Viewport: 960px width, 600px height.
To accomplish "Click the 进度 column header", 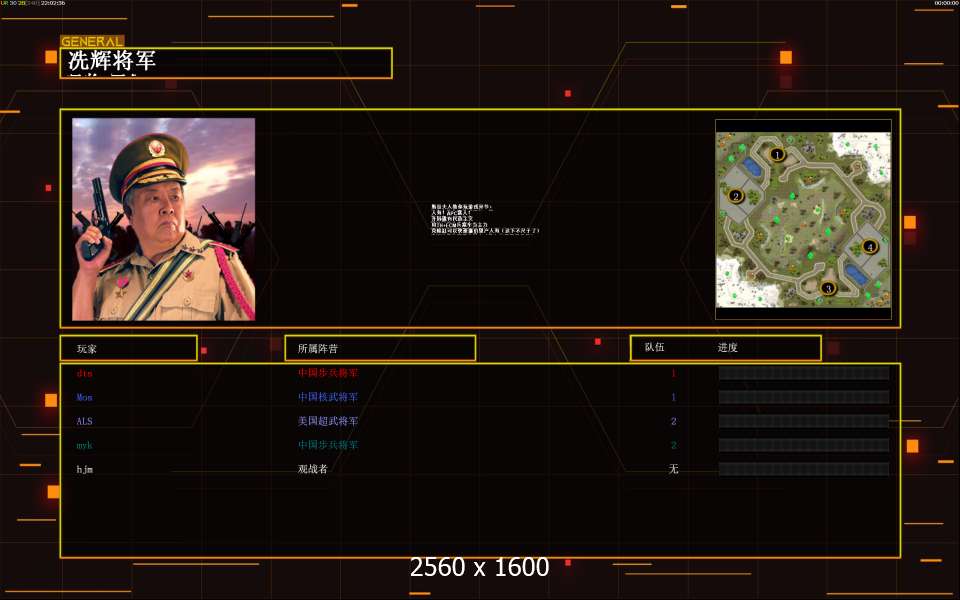I will [727, 347].
